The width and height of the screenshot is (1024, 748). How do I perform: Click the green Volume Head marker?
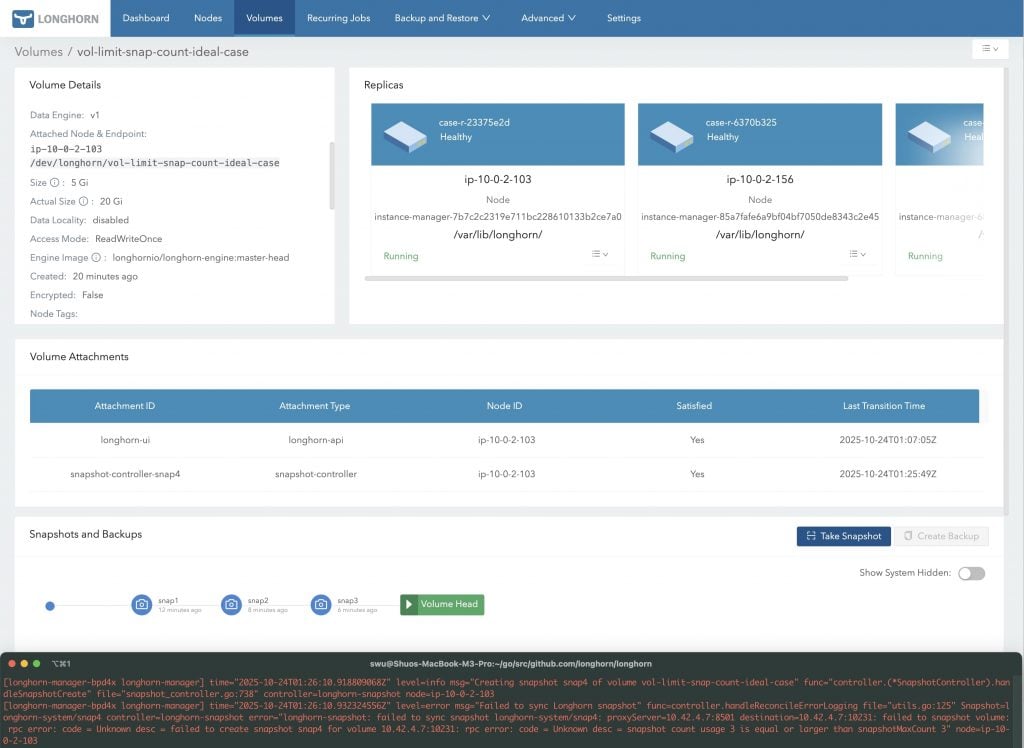point(442,604)
